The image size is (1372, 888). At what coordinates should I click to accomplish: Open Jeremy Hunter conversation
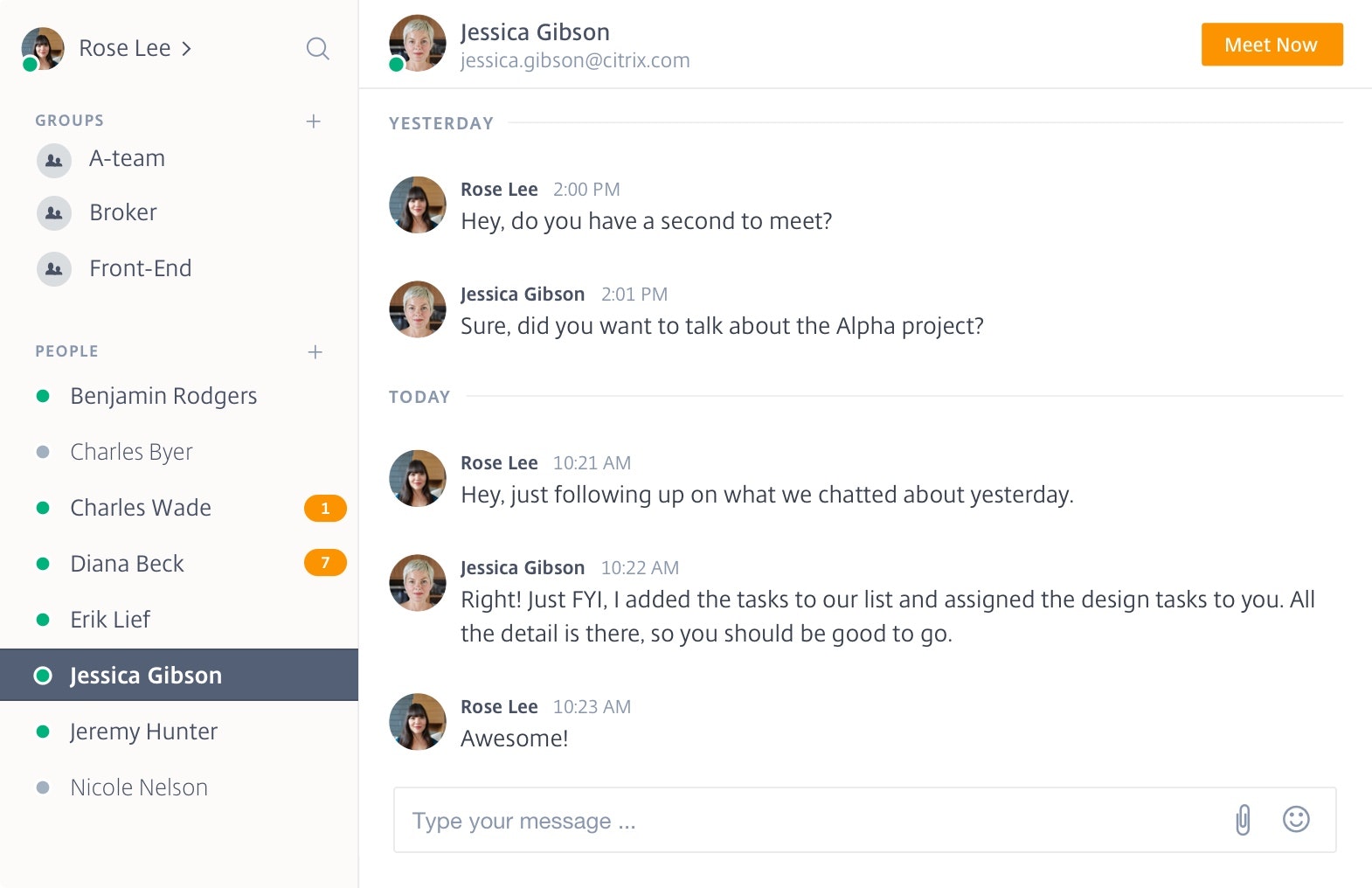144,732
